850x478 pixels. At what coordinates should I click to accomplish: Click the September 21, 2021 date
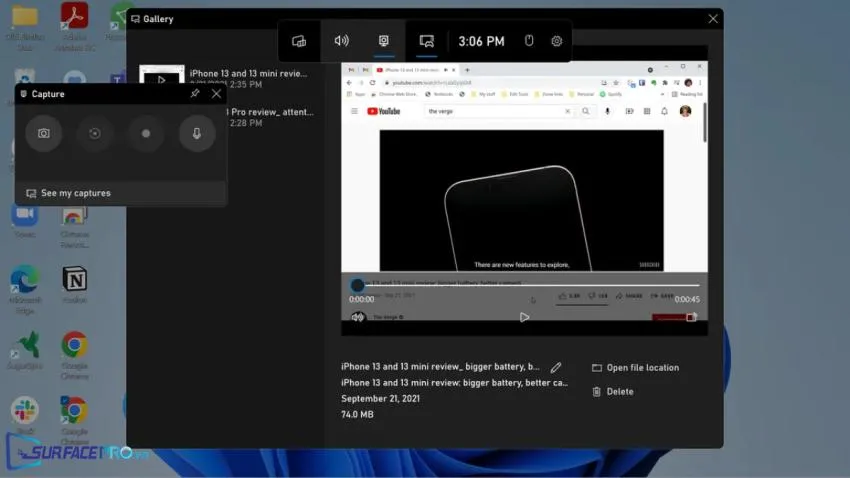point(380,398)
